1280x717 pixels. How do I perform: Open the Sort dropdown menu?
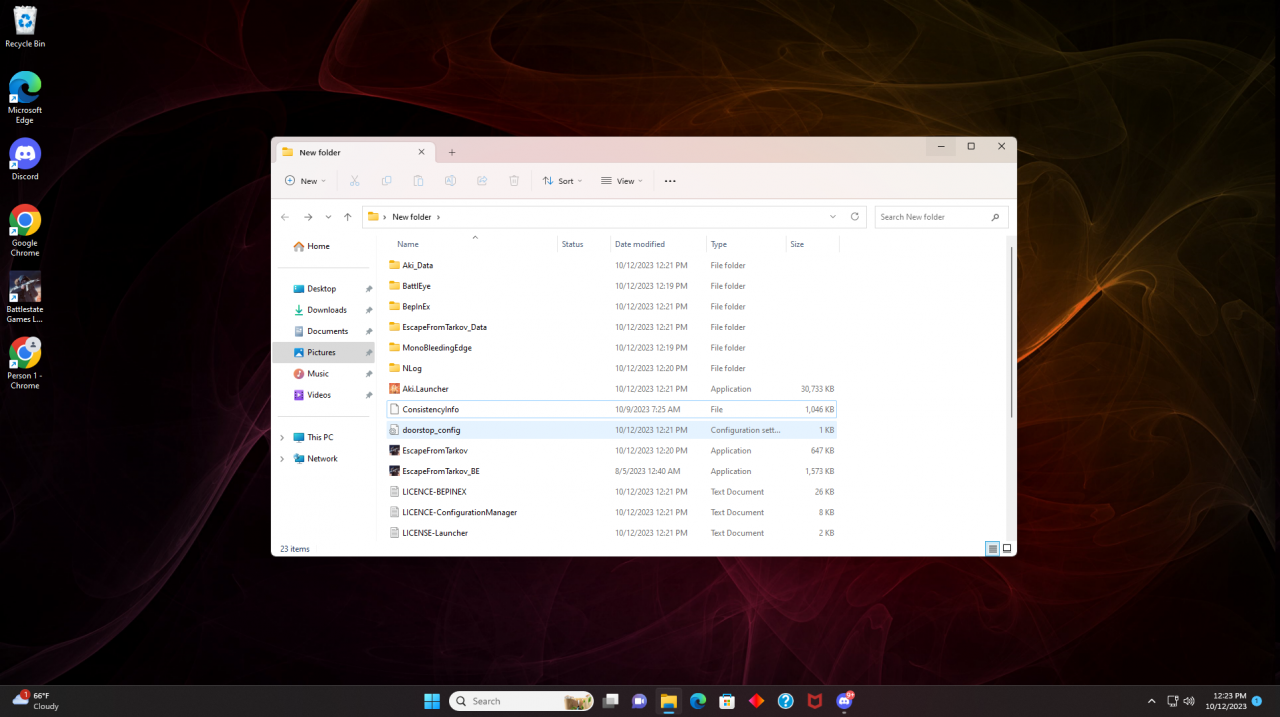(562, 181)
